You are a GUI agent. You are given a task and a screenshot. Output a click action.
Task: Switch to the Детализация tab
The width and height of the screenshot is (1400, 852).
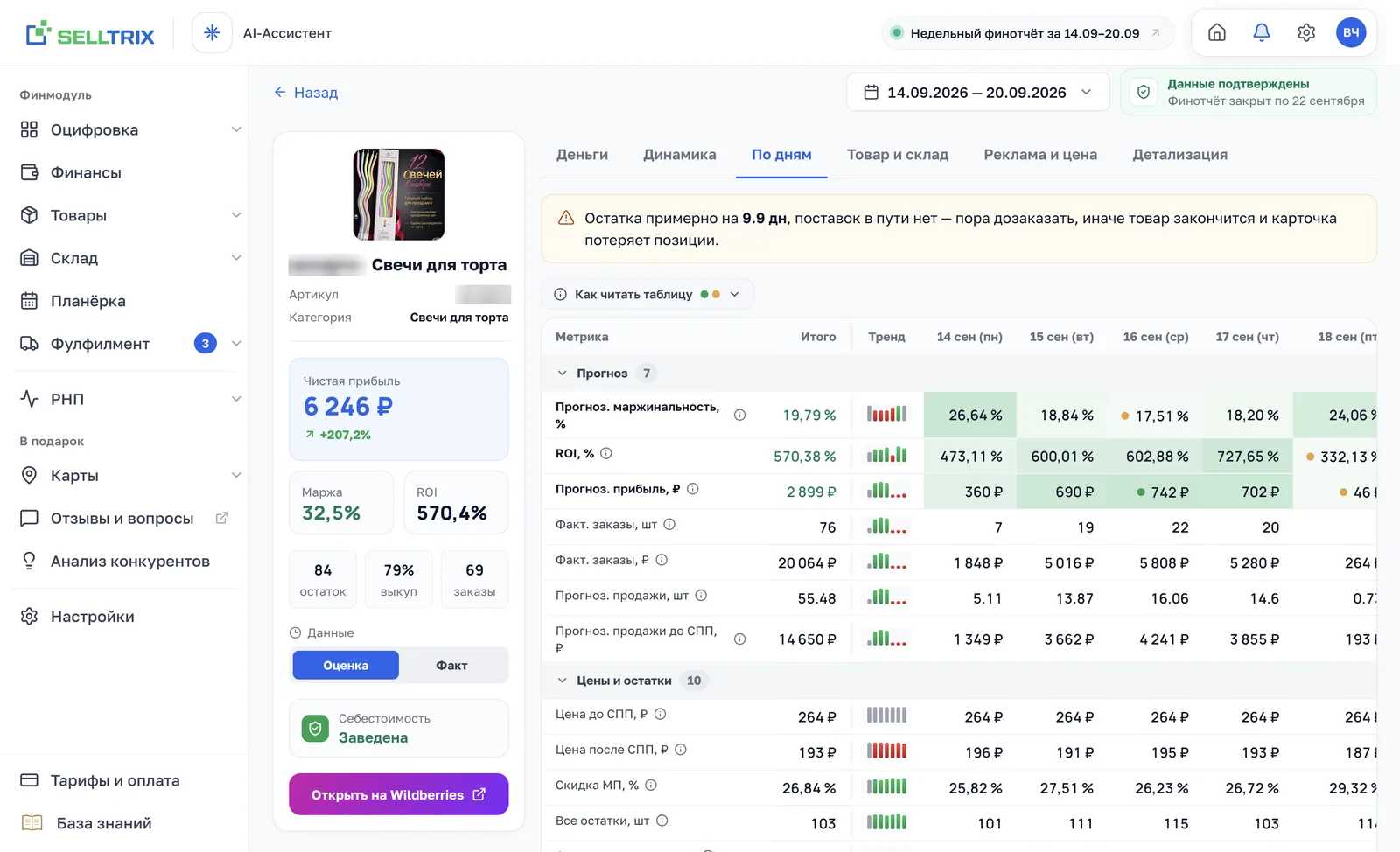pos(1179,155)
